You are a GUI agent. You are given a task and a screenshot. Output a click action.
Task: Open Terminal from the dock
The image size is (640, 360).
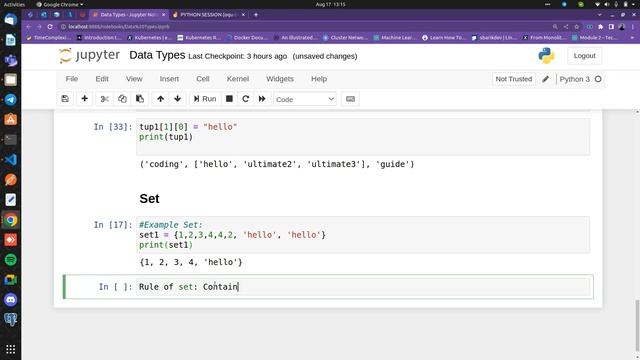[11, 140]
